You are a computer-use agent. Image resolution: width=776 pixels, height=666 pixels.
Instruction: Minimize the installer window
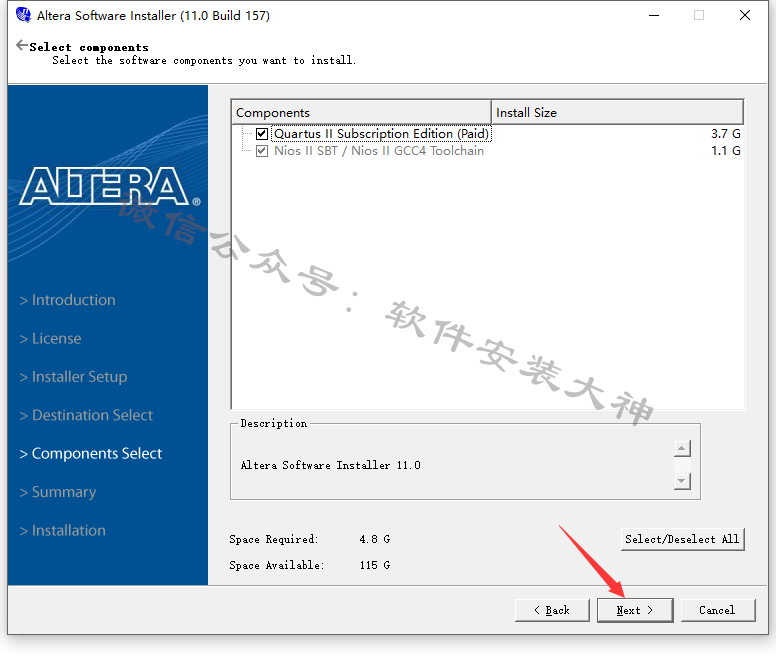654,15
